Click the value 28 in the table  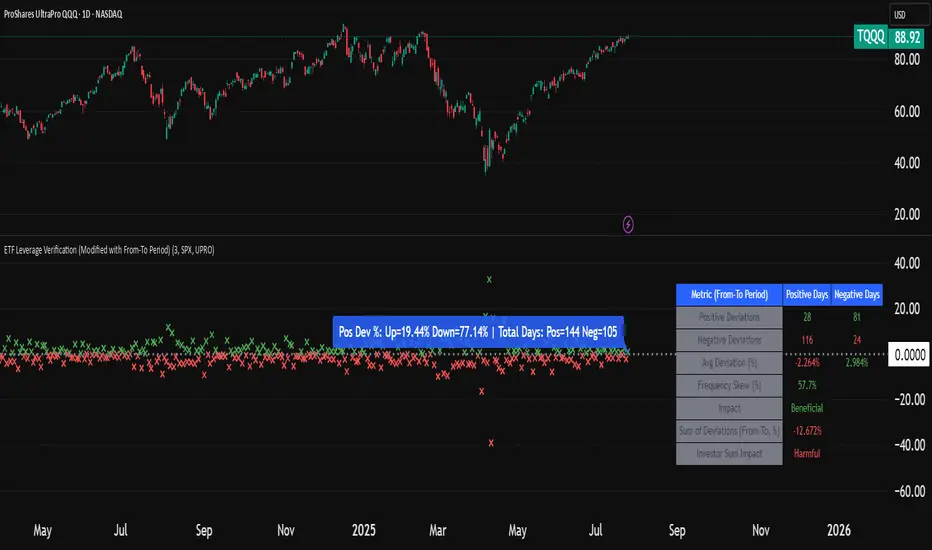point(807,317)
